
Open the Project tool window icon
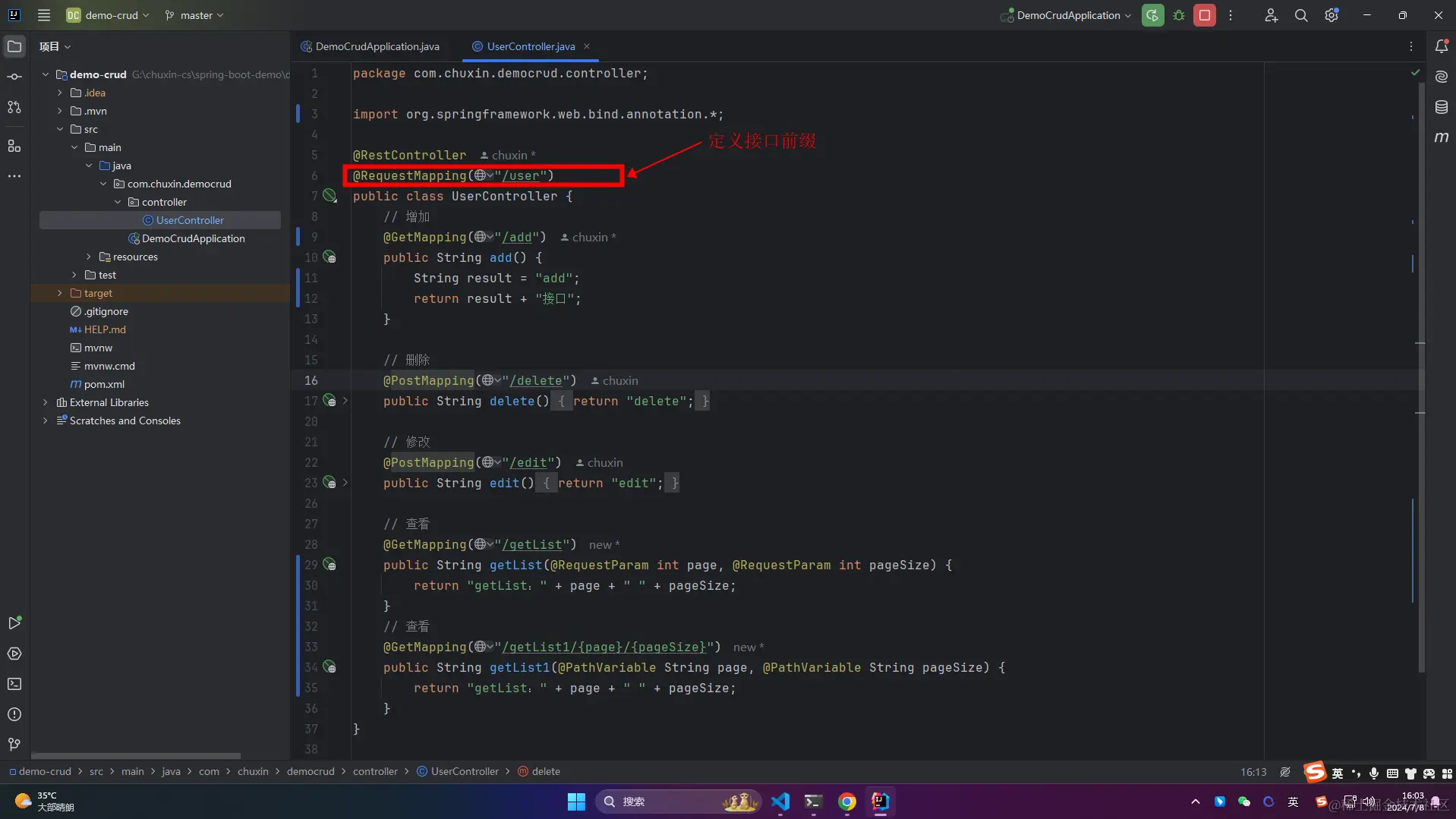[x=14, y=46]
